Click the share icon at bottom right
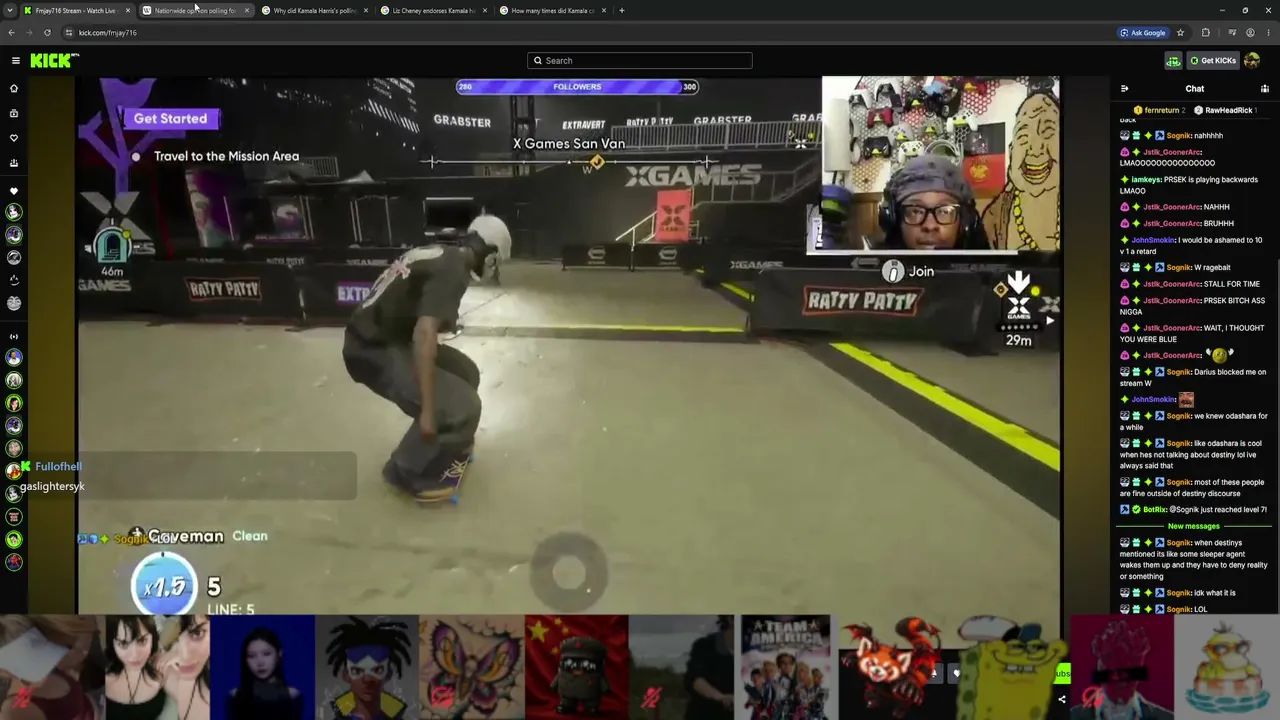This screenshot has width=1280, height=720. [1062, 700]
